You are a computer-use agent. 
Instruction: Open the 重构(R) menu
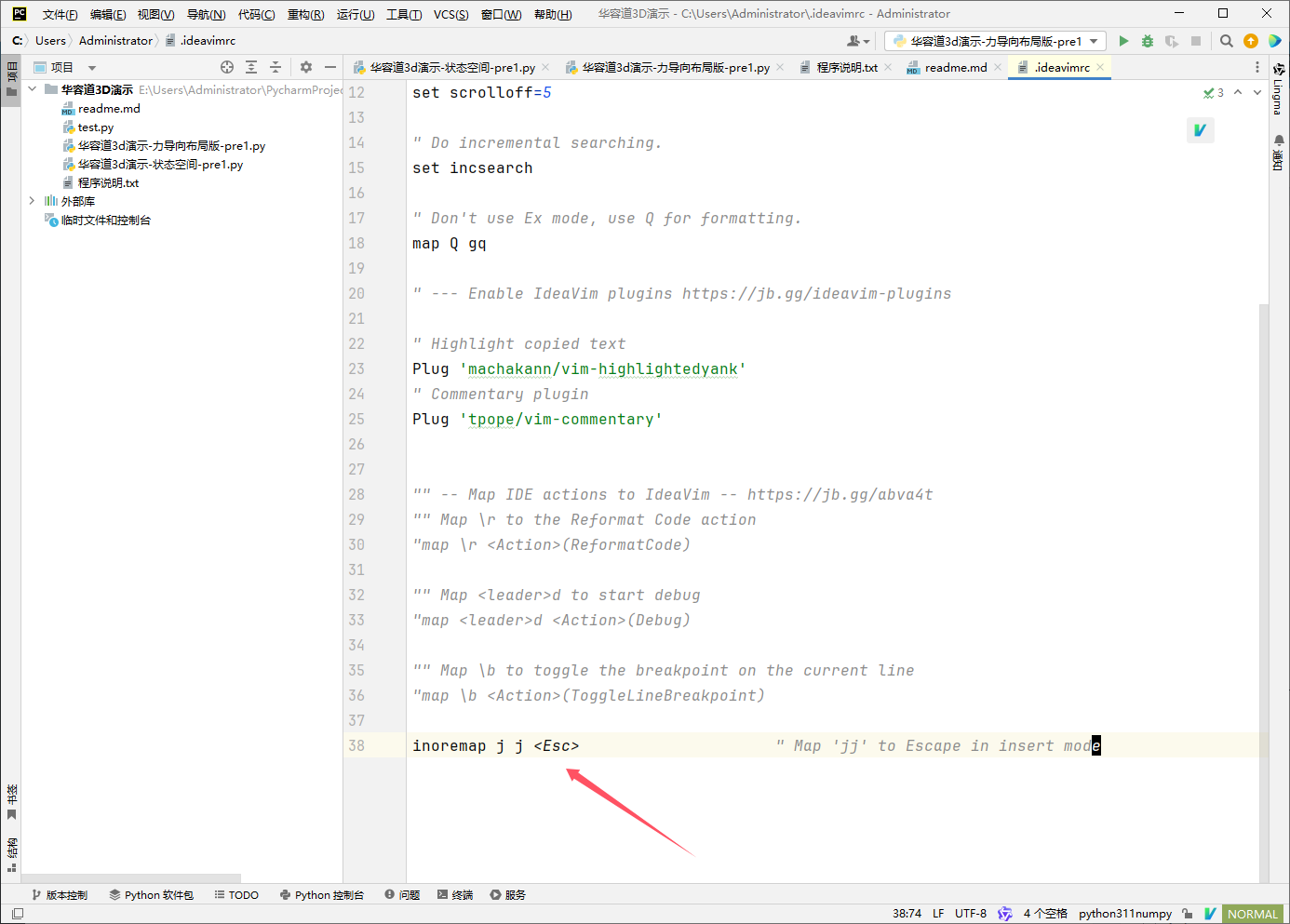coord(305,14)
